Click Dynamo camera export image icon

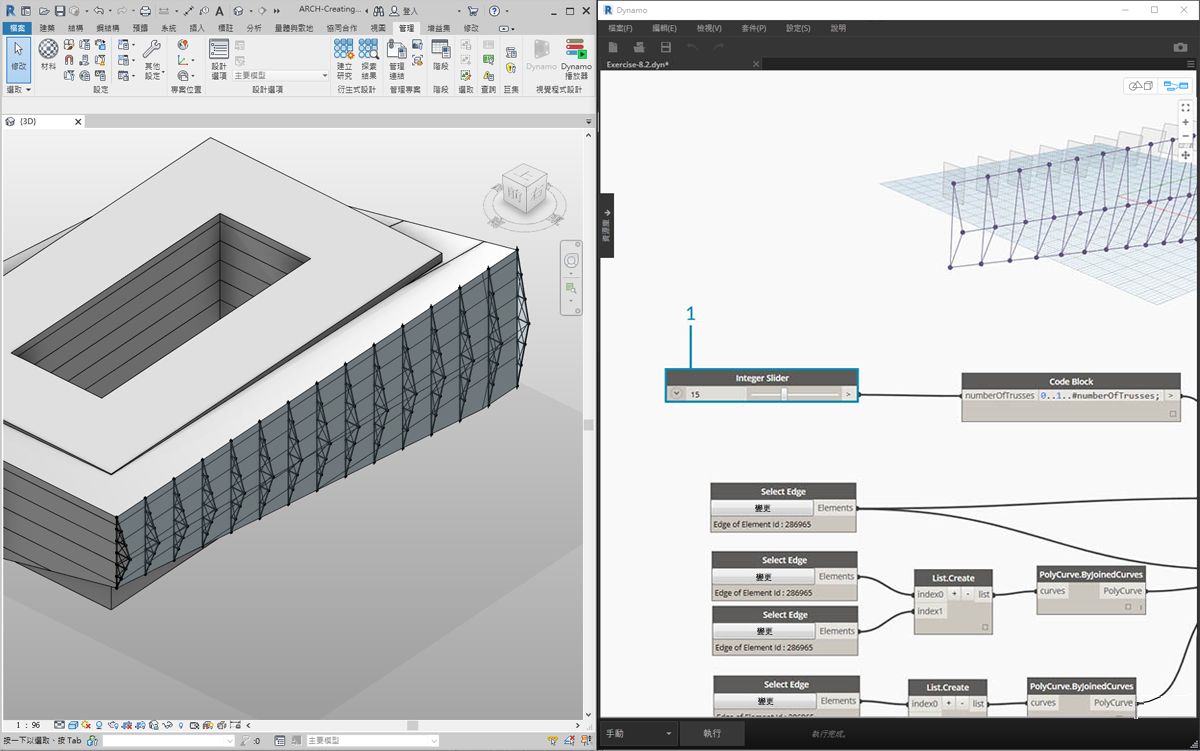pos(1180,47)
